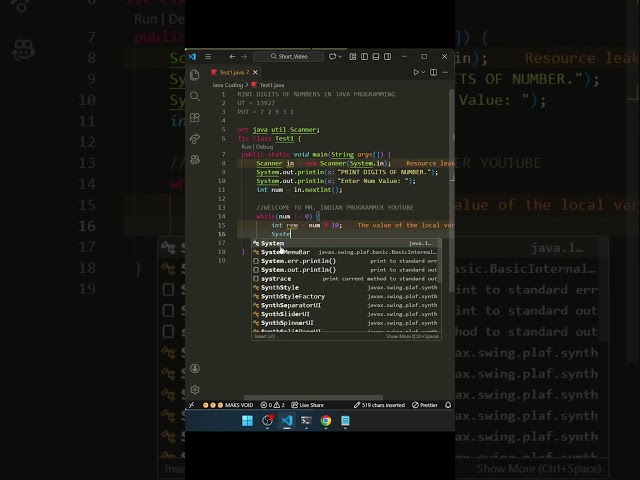Click the Debug CodeLens above main
The image size is (640, 480).
pyautogui.click(x=264, y=147)
